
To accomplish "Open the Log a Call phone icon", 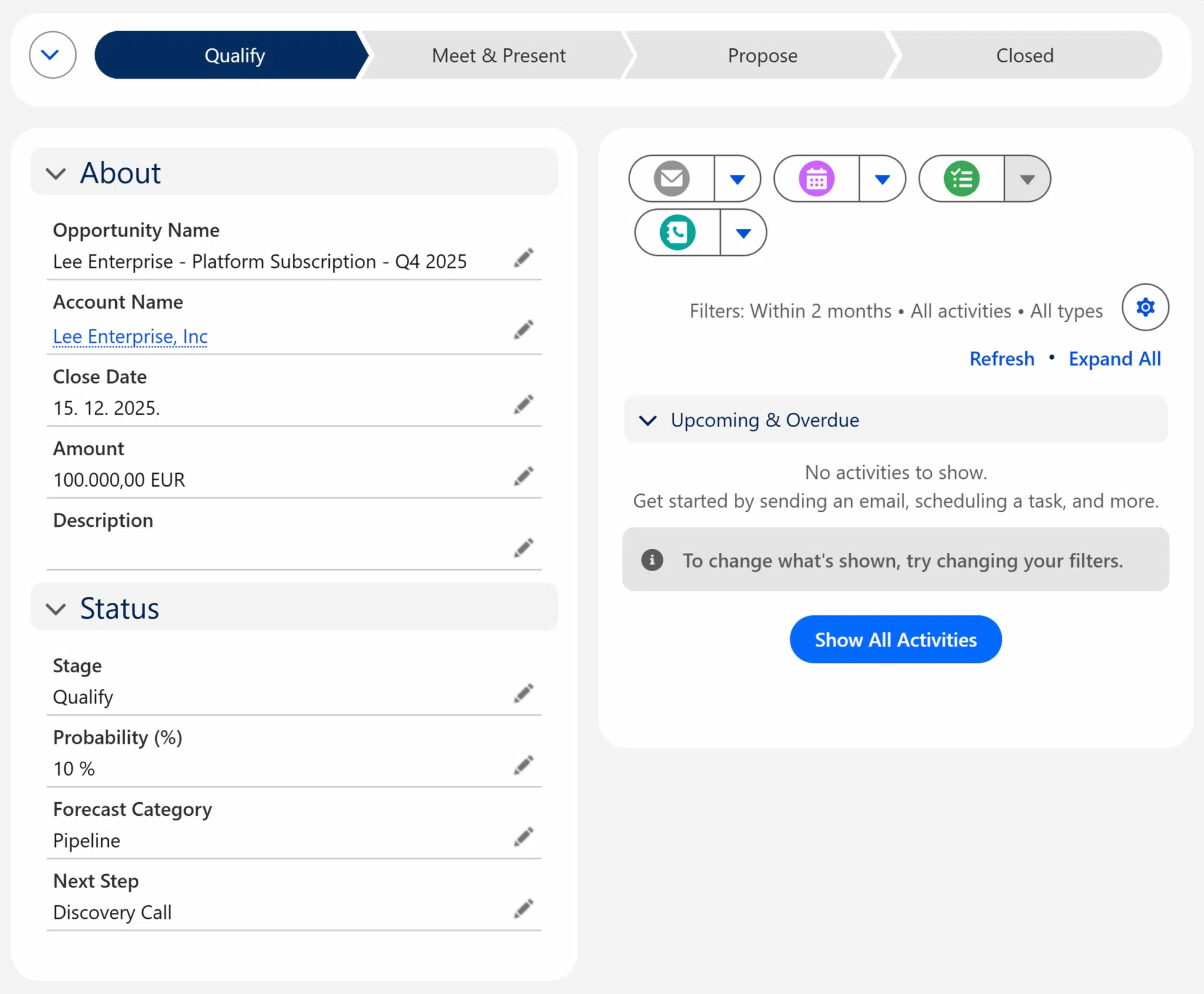I will (x=677, y=232).
